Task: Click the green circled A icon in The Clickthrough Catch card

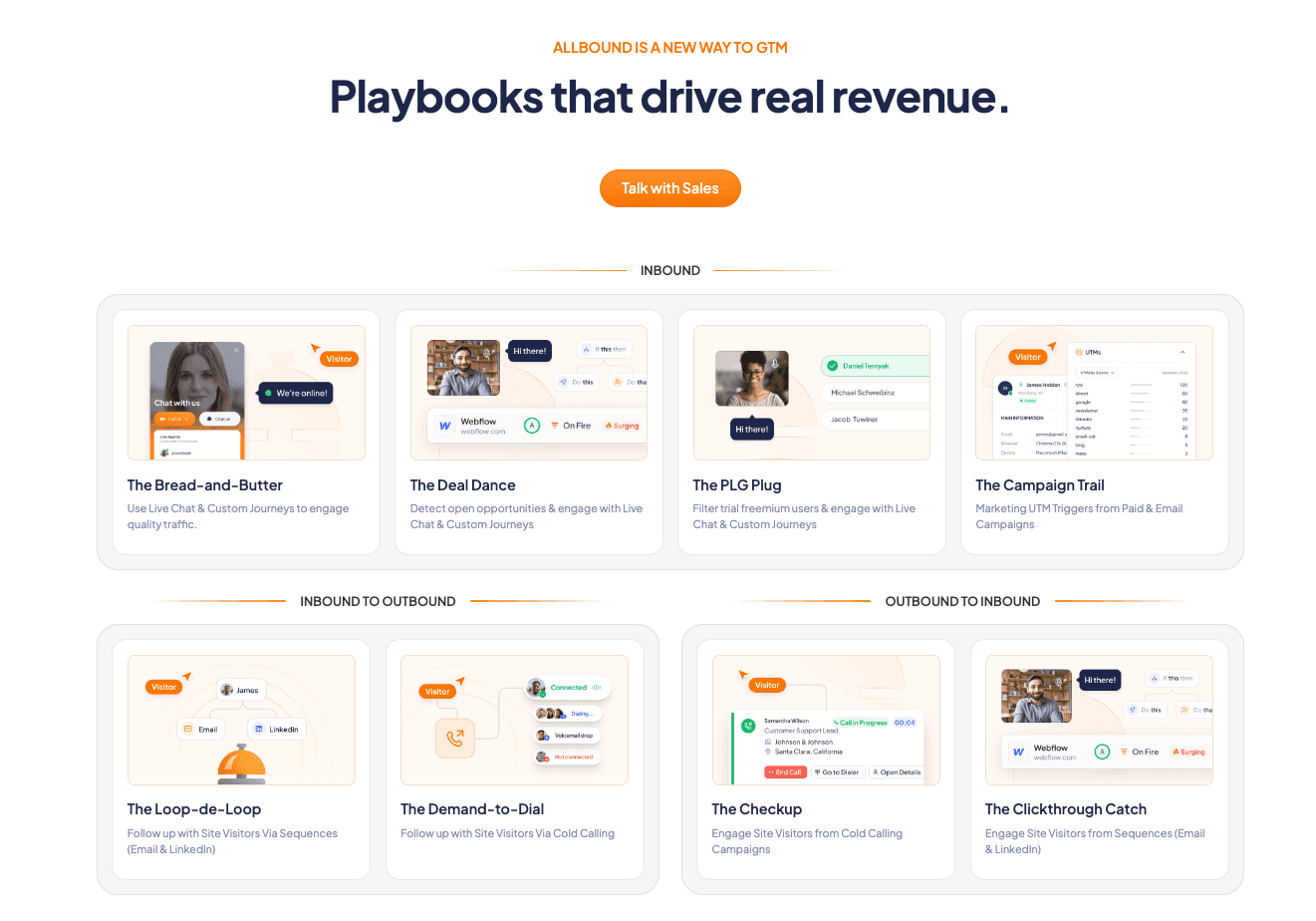Action: (1102, 752)
